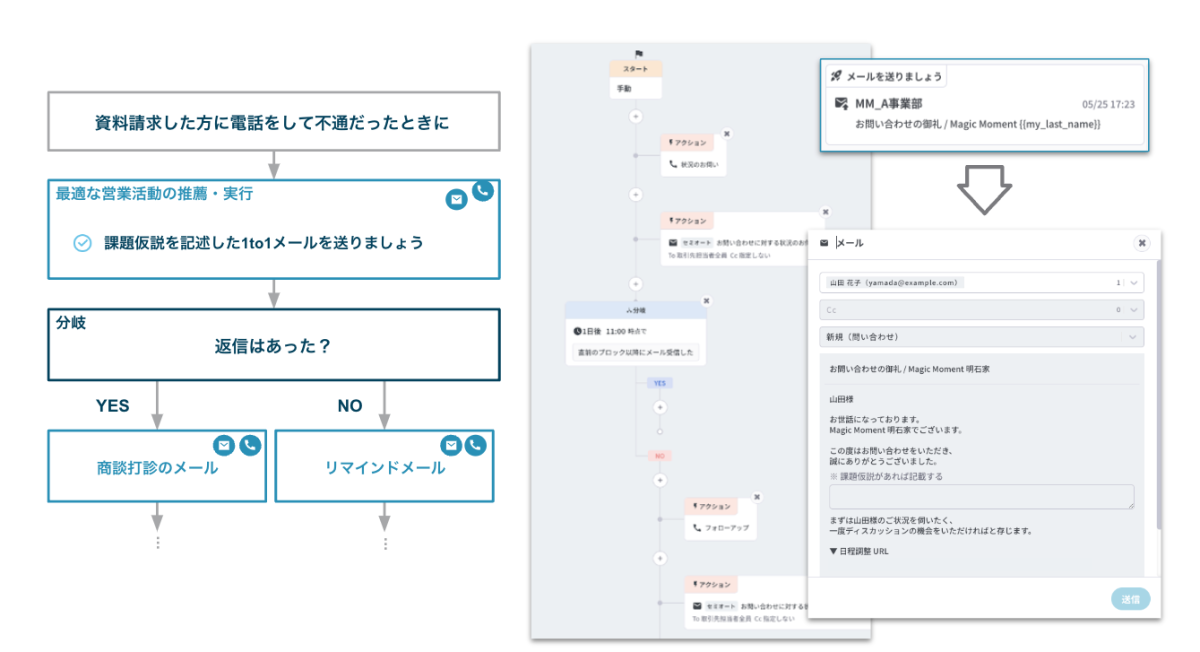Click checkmark circle beside 課題仮説を記述した1to1メール
The image size is (1200, 652).
[83, 243]
